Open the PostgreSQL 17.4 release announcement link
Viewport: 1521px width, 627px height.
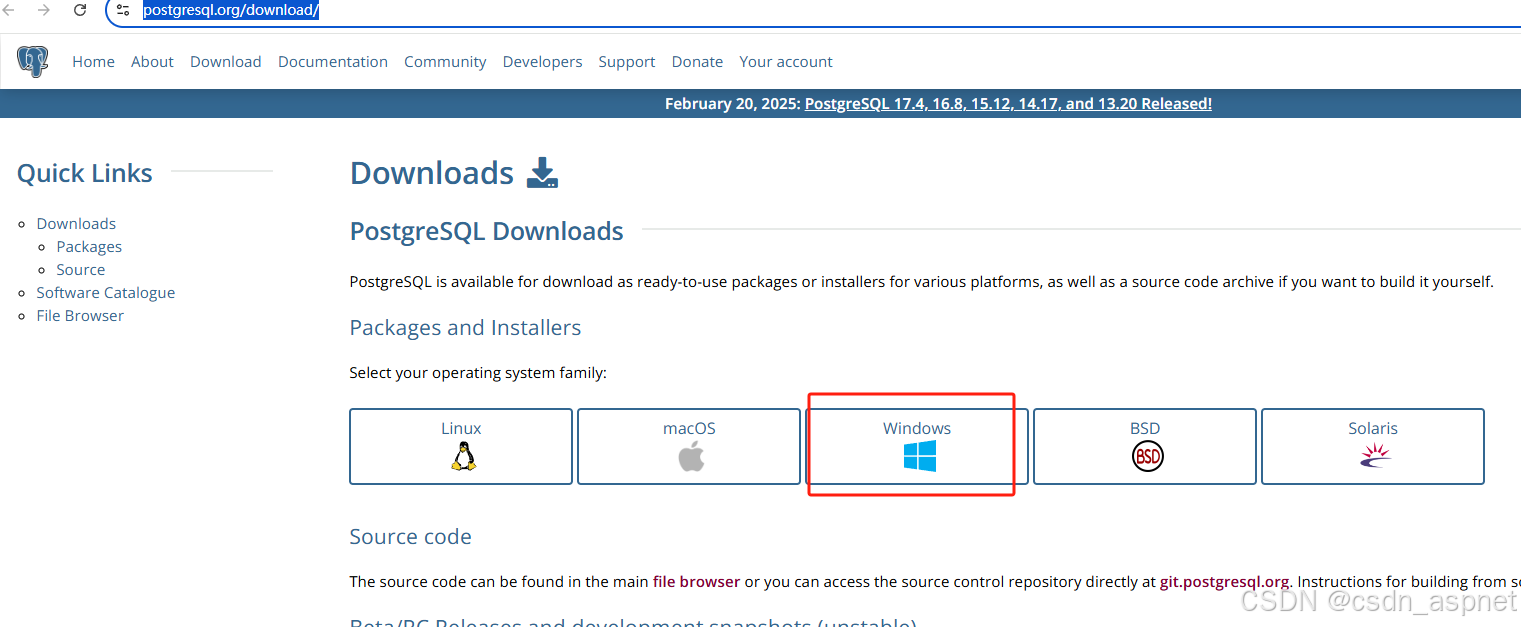pos(1008,104)
